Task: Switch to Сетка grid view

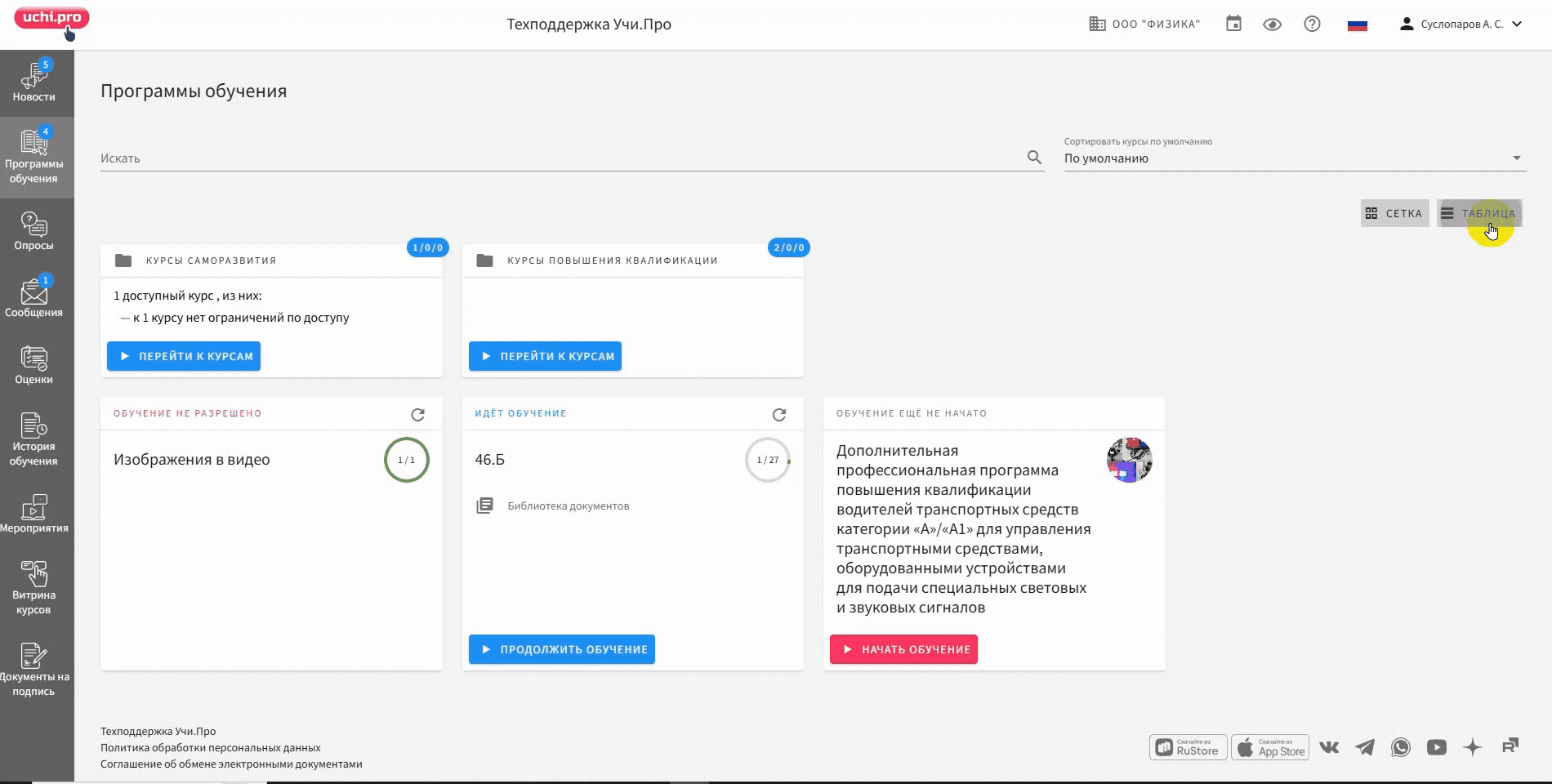Action: (x=1394, y=214)
